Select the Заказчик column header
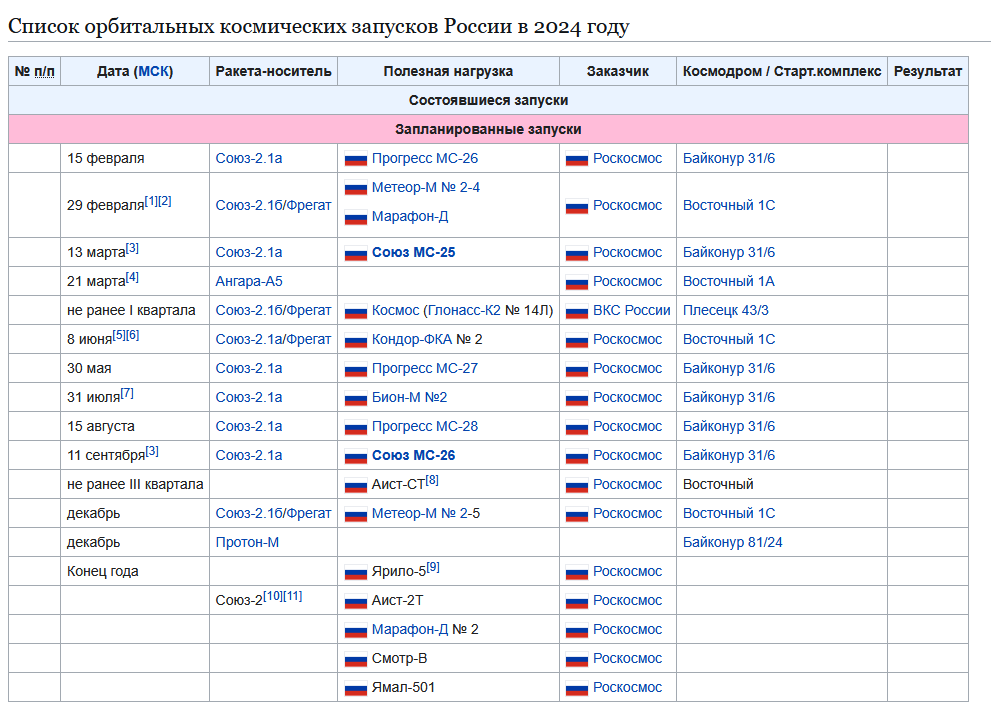Screen dimensions: 991x711 (618, 71)
